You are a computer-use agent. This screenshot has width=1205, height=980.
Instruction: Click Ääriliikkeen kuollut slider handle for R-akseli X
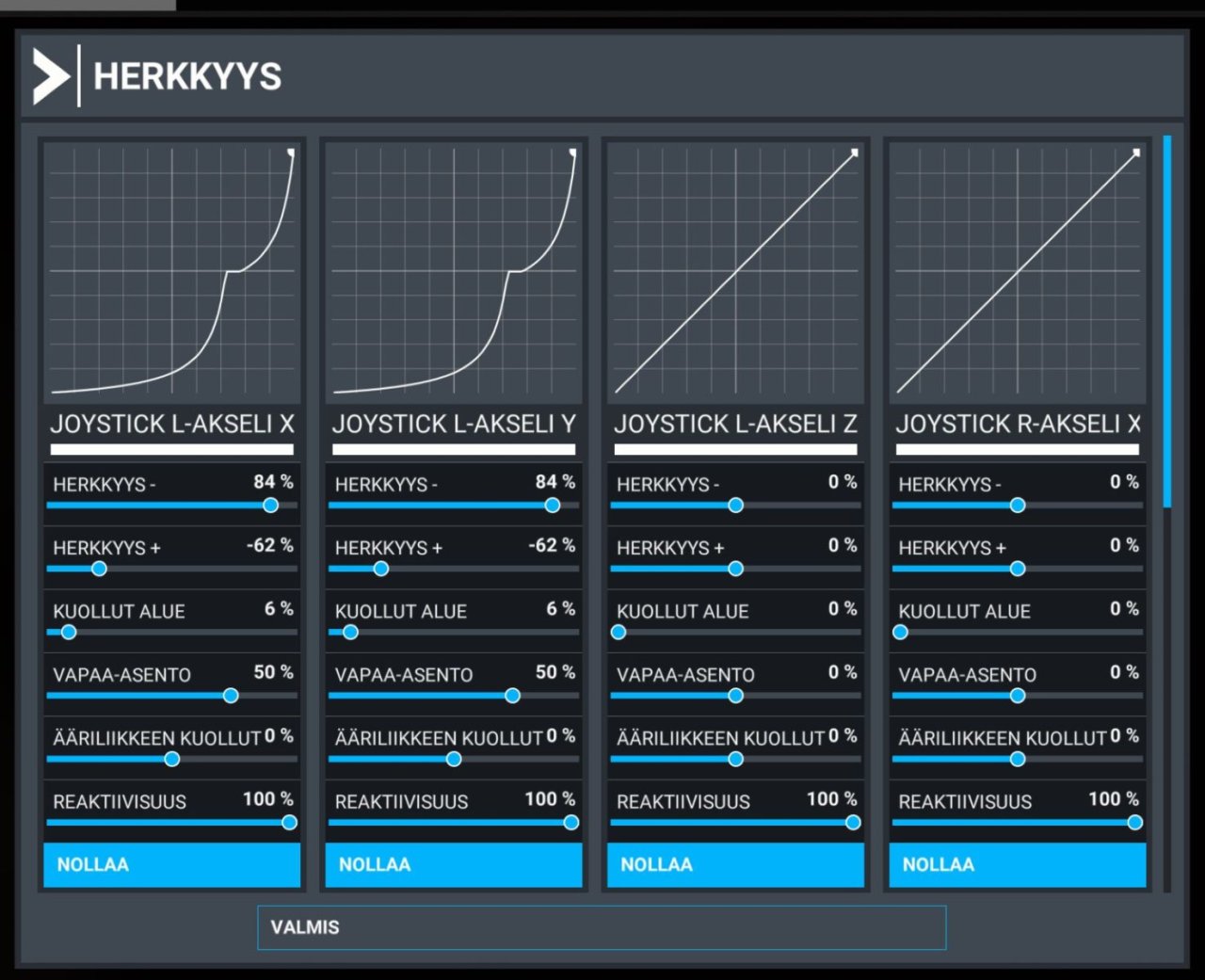coord(1018,759)
